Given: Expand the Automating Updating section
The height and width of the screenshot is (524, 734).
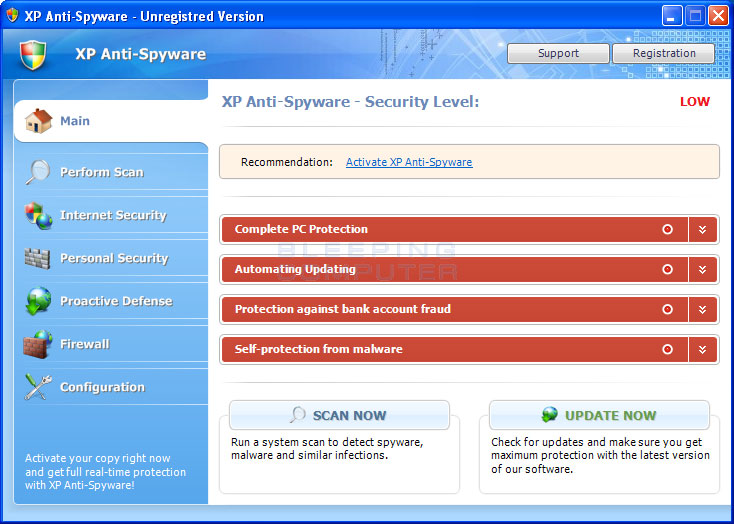Looking at the screenshot, I should pyautogui.click(x=702, y=269).
